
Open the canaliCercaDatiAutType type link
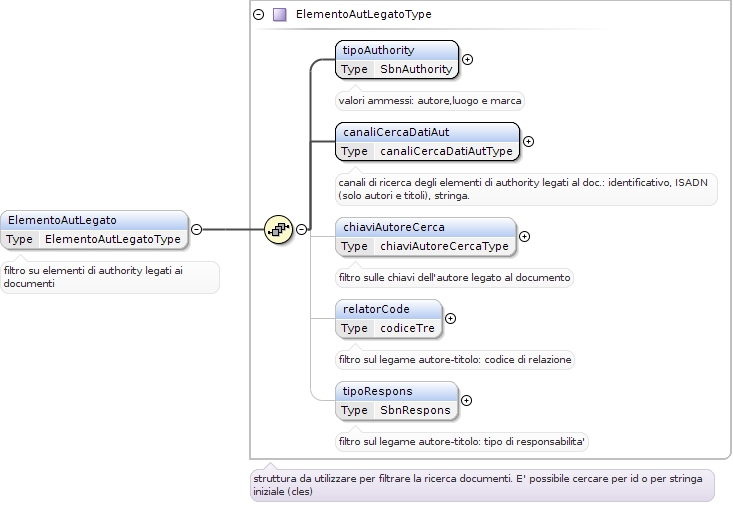click(x=446, y=151)
